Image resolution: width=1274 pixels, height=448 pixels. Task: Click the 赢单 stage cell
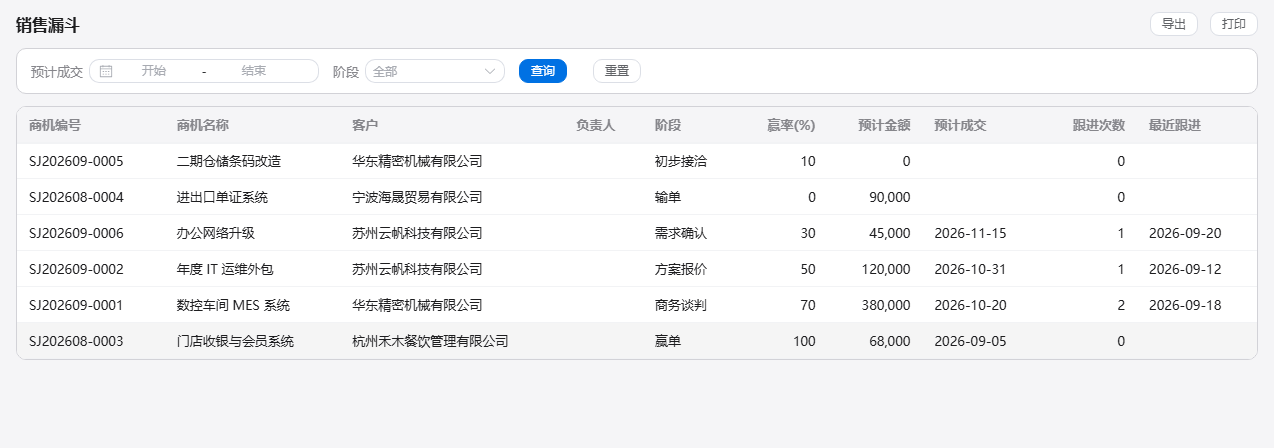point(668,341)
